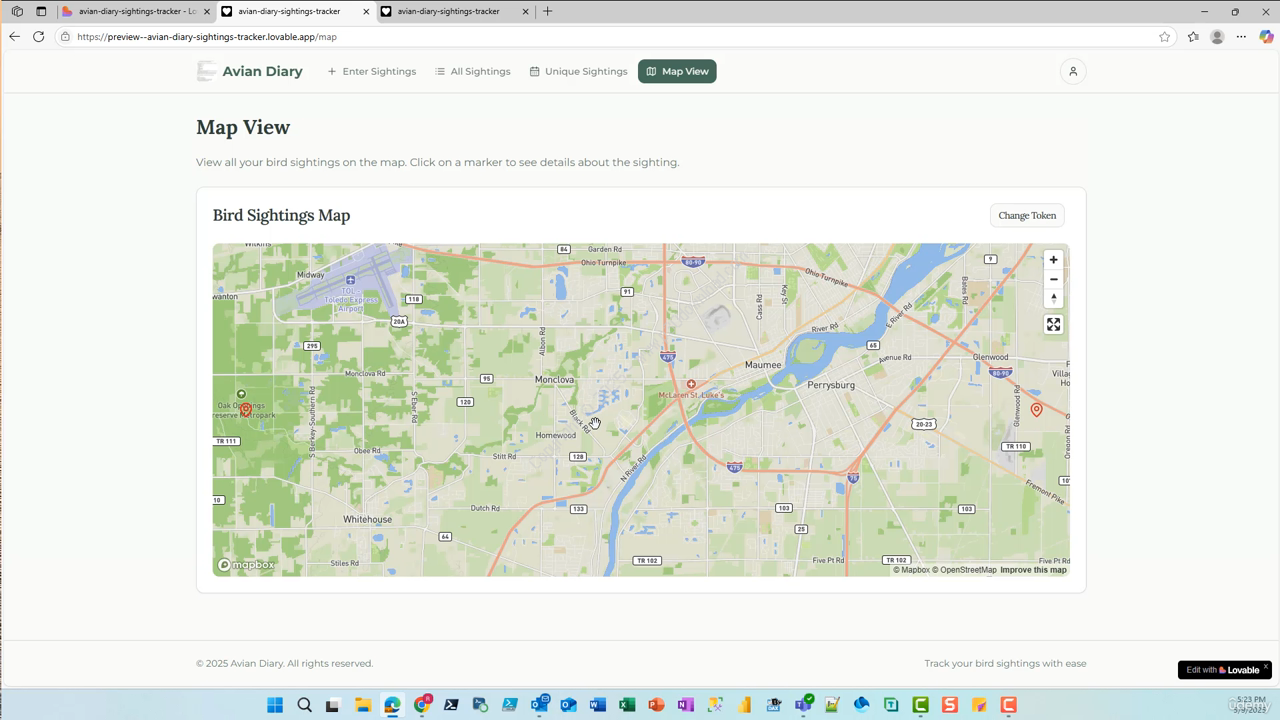Close the Edit with Lovable badge
Screen dimensions: 1280x720
1265,666
